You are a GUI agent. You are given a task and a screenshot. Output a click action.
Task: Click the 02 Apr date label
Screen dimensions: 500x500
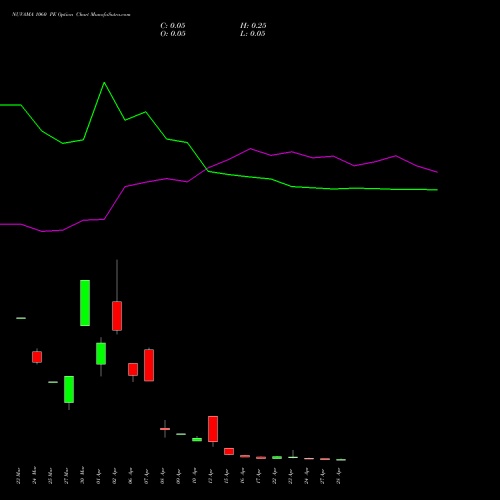pyautogui.click(x=114, y=475)
